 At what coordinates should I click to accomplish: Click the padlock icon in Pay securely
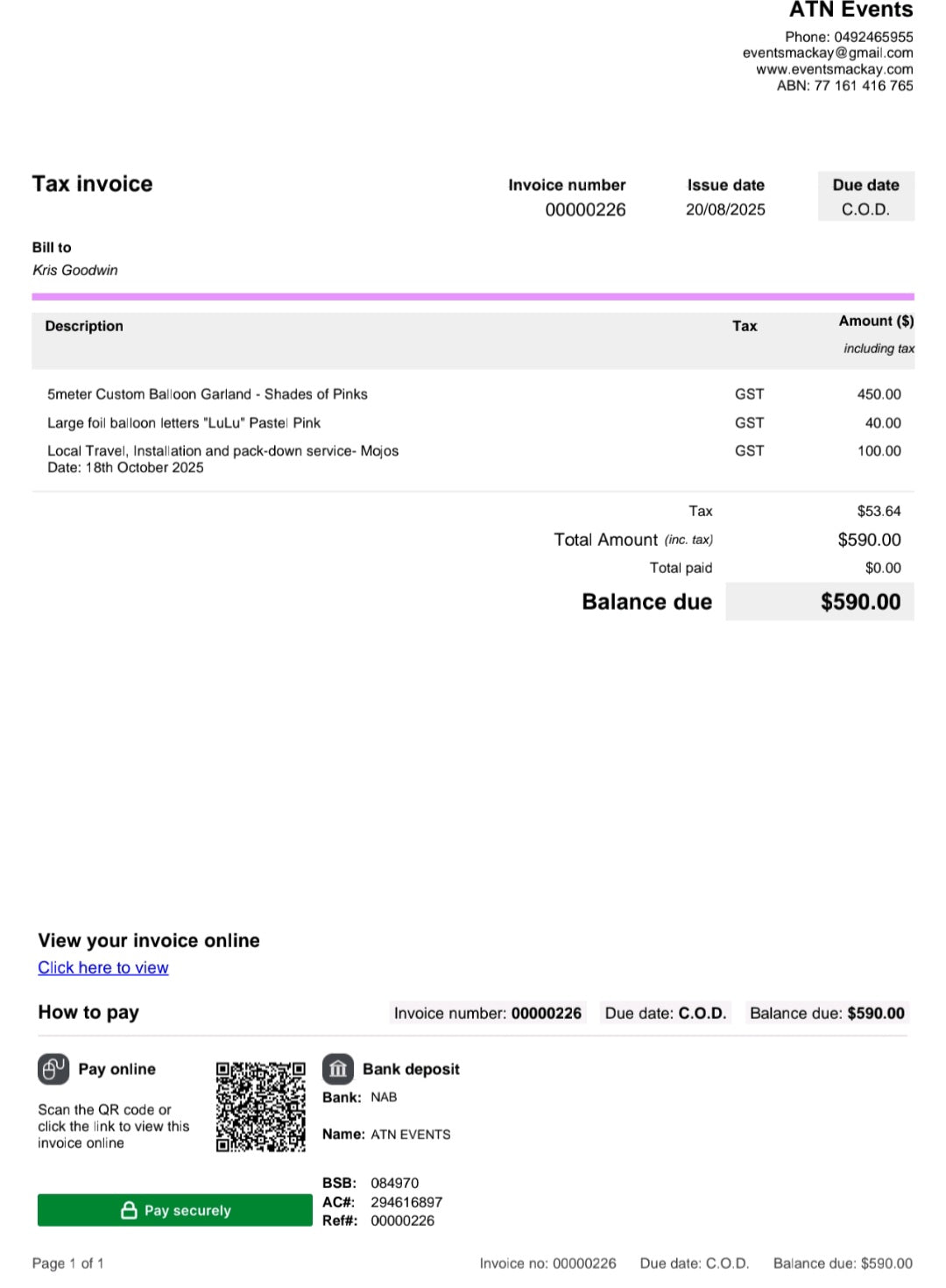(x=129, y=1210)
